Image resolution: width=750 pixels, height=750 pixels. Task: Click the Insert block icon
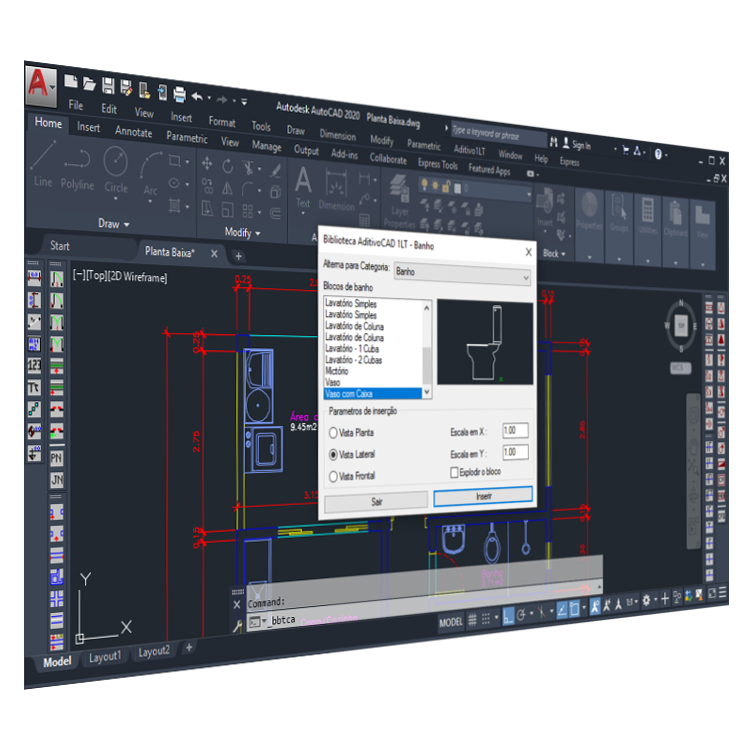point(545,207)
